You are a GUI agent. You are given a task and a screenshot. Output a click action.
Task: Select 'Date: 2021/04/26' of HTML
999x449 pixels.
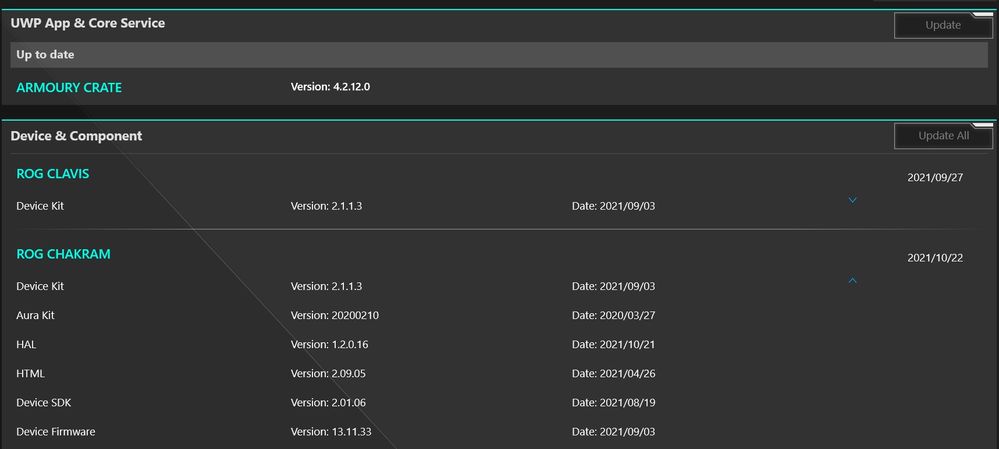pyautogui.click(x=614, y=374)
